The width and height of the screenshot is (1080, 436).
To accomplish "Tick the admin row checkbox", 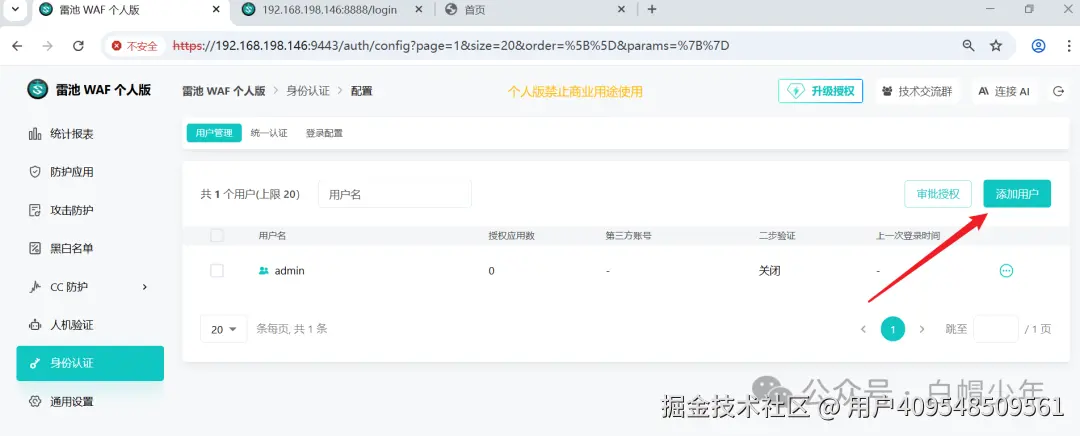I will coord(217,271).
